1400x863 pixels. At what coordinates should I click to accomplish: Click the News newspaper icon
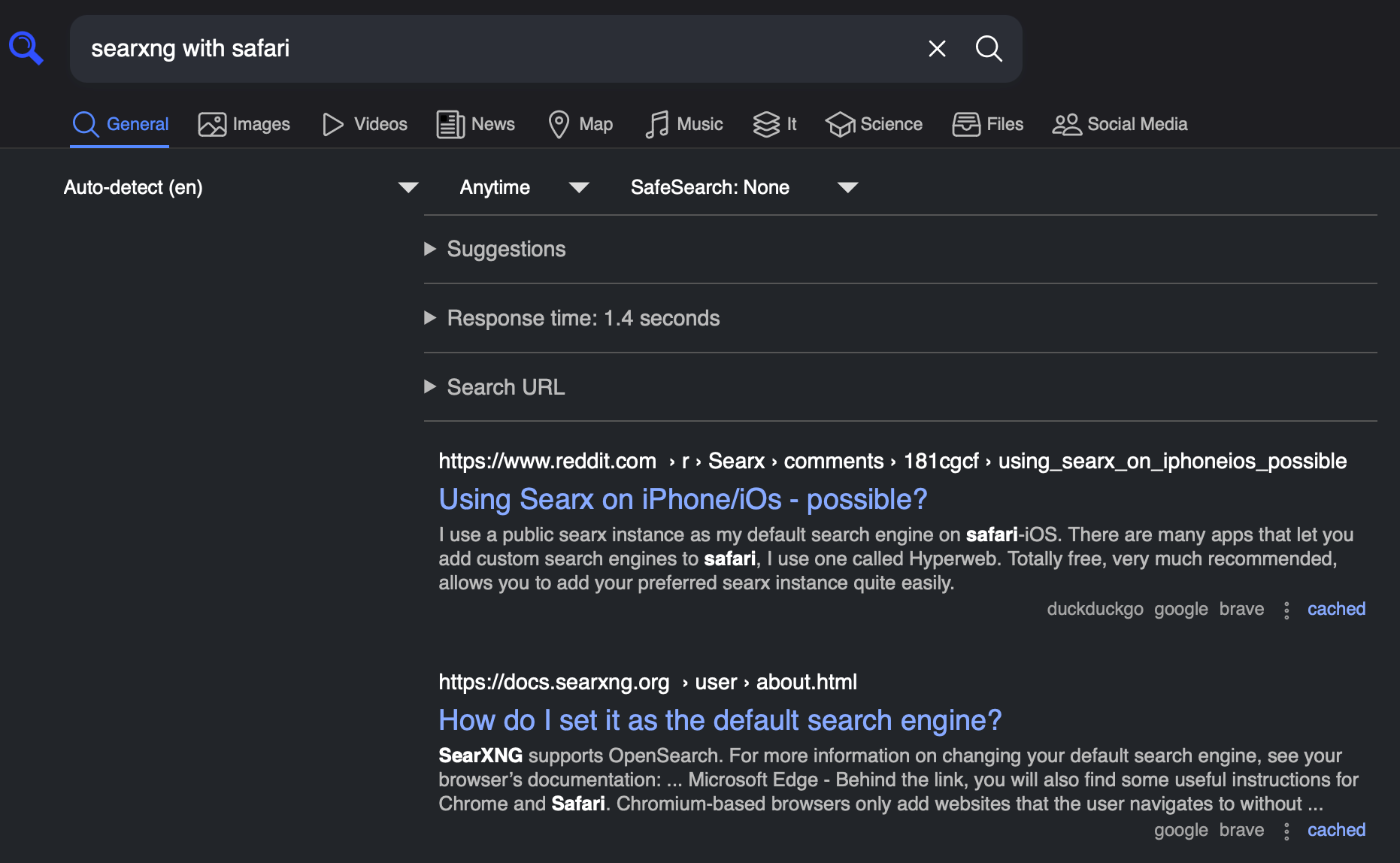pos(450,124)
